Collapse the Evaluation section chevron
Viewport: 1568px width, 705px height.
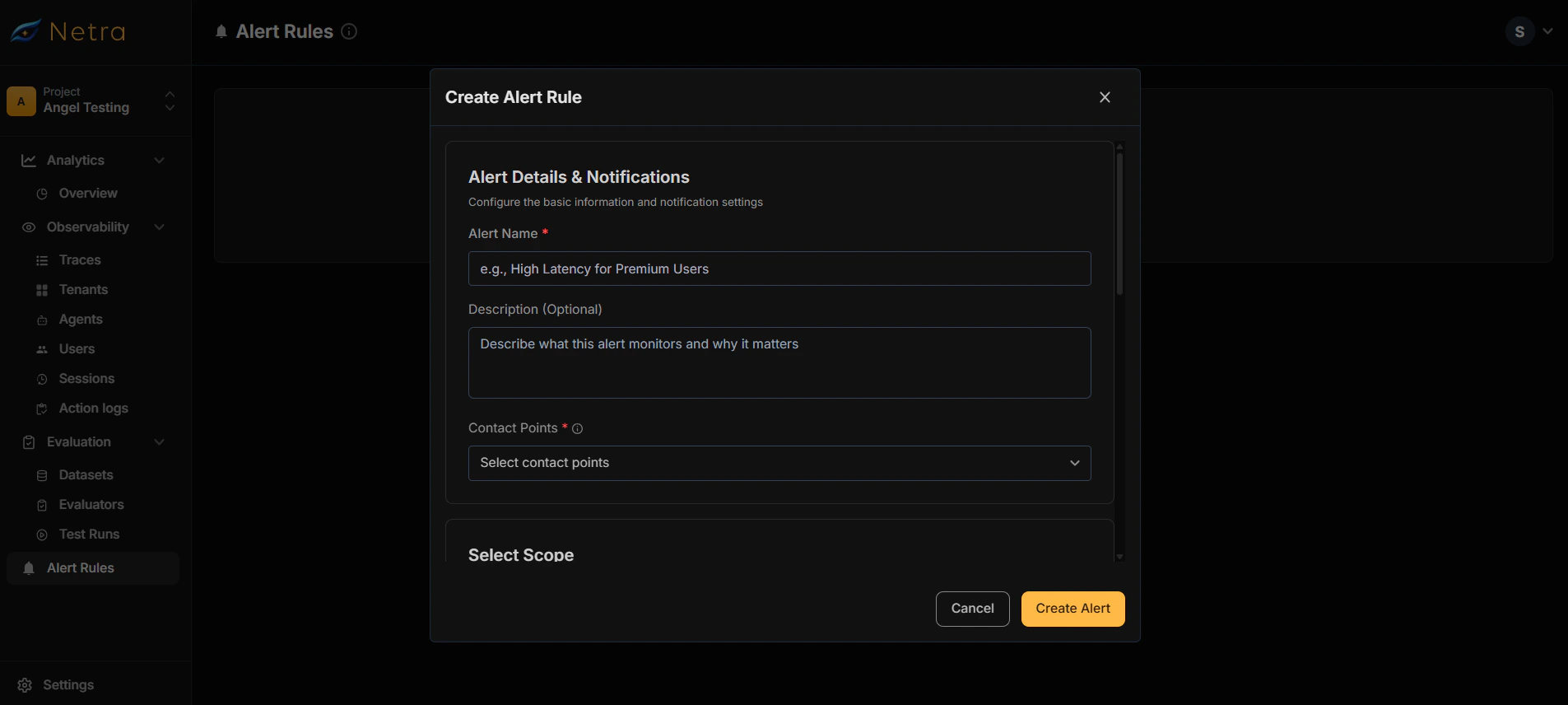[x=160, y=442]
